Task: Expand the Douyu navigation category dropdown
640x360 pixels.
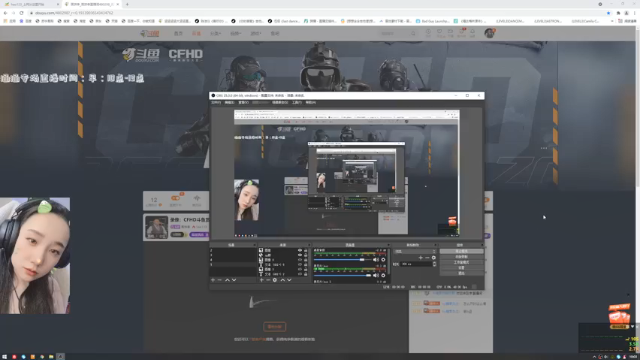Action: pos(216,33)
